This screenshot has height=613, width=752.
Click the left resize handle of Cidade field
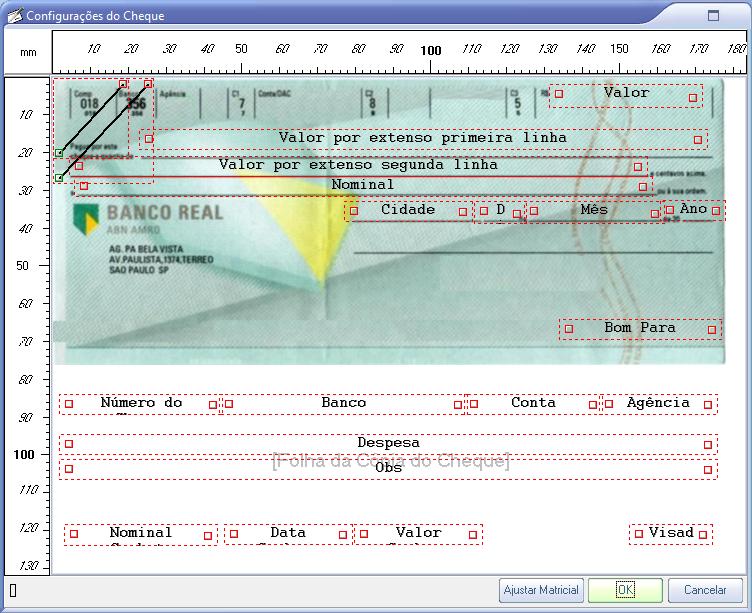tap(353, 211)
